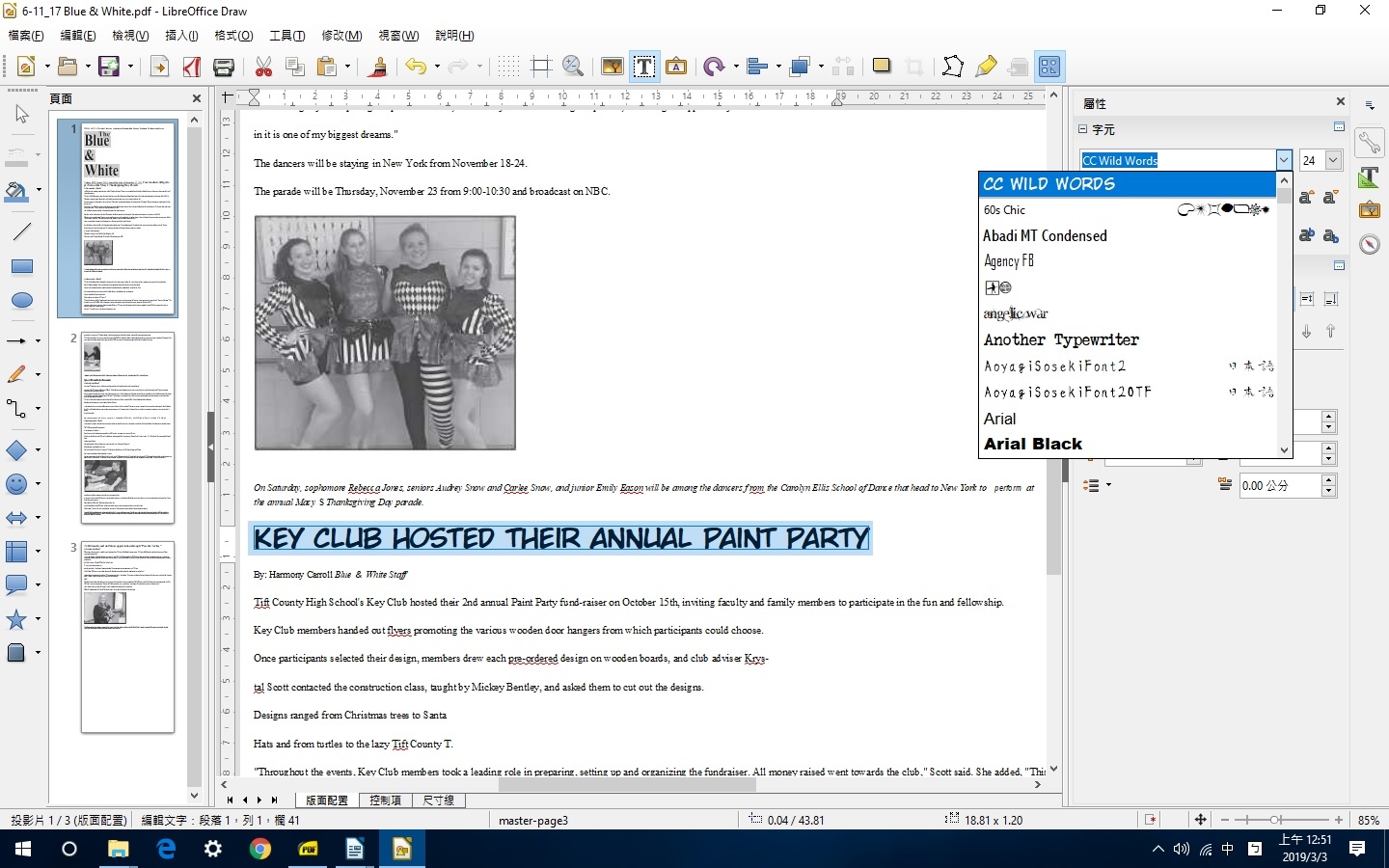This screenshot has height=868, width=1389.
Task: Select the Rectangle shape tool
Action: [21, 266]
